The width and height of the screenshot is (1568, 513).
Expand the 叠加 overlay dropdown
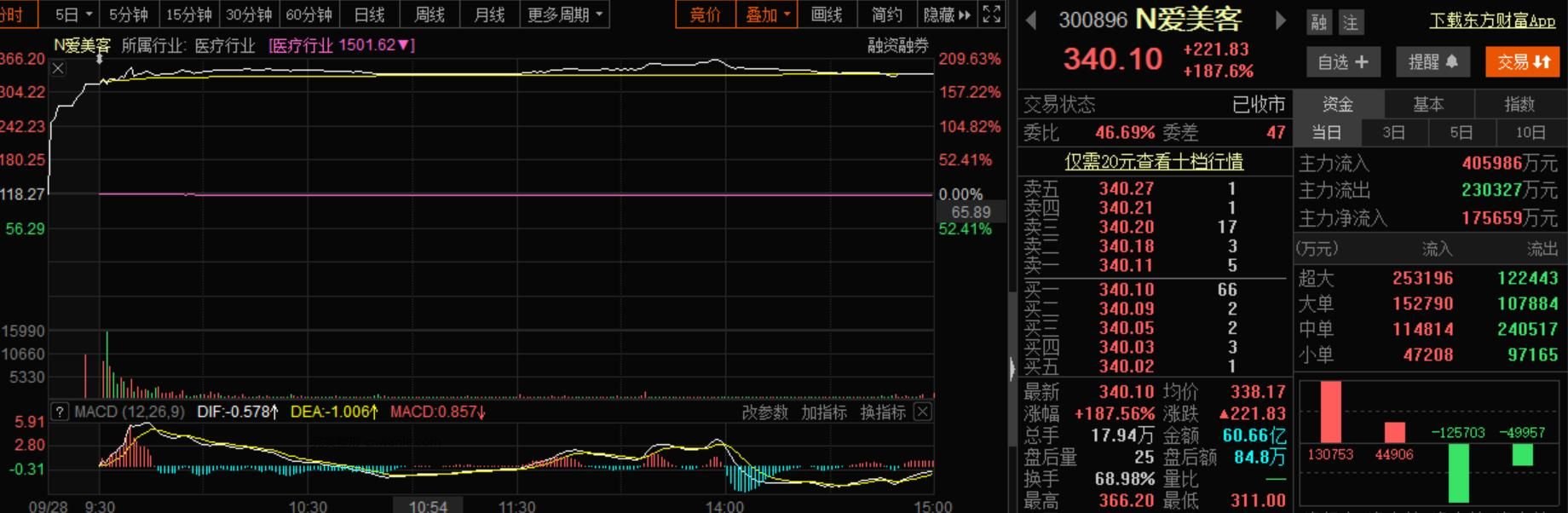[767, 14]
